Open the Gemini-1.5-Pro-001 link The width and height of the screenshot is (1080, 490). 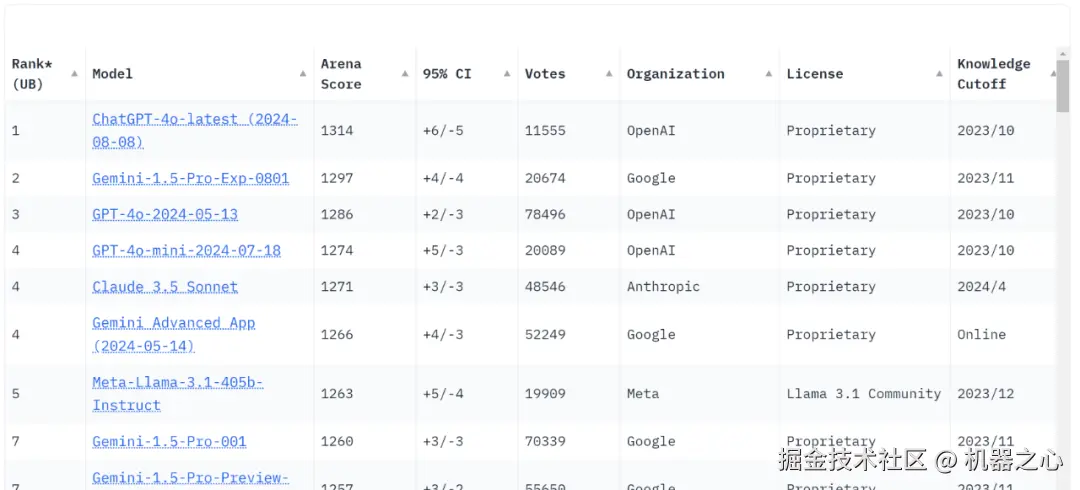169,441
